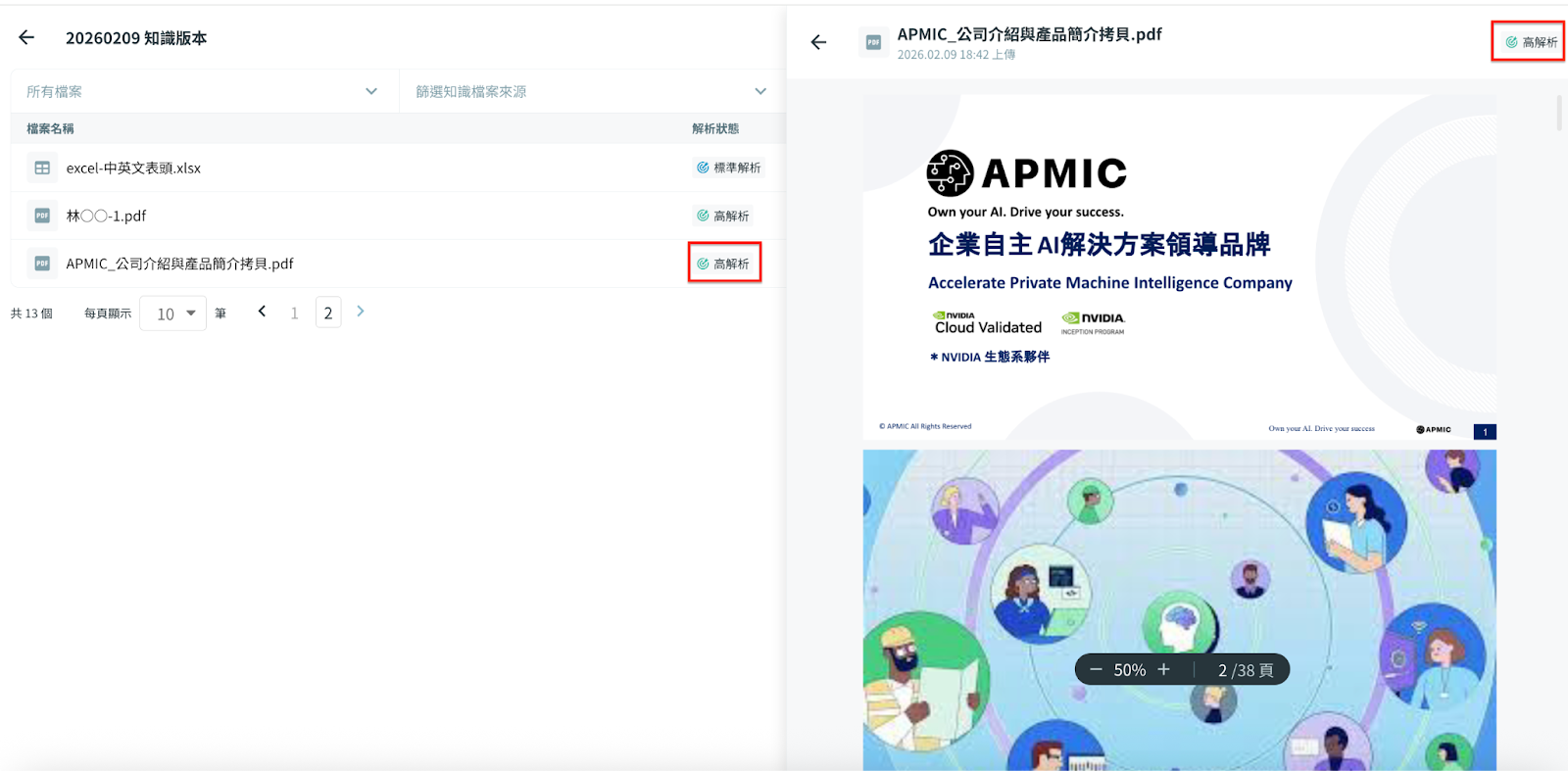This screenshot has width=1568, height=771.
Task: Open the rows-per-page dropdown showing 10
Action: point(173,313)
